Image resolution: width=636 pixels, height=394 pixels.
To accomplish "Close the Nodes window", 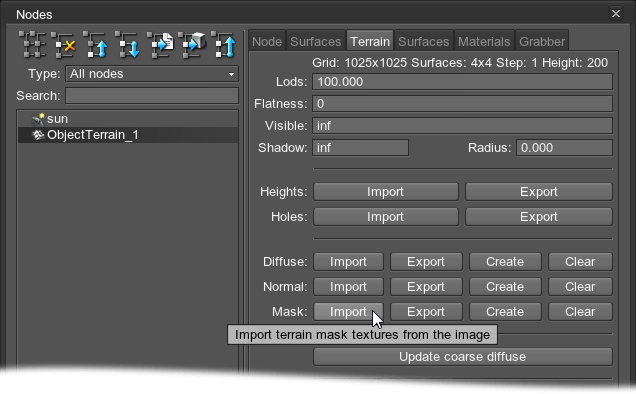I will point(616,13).
